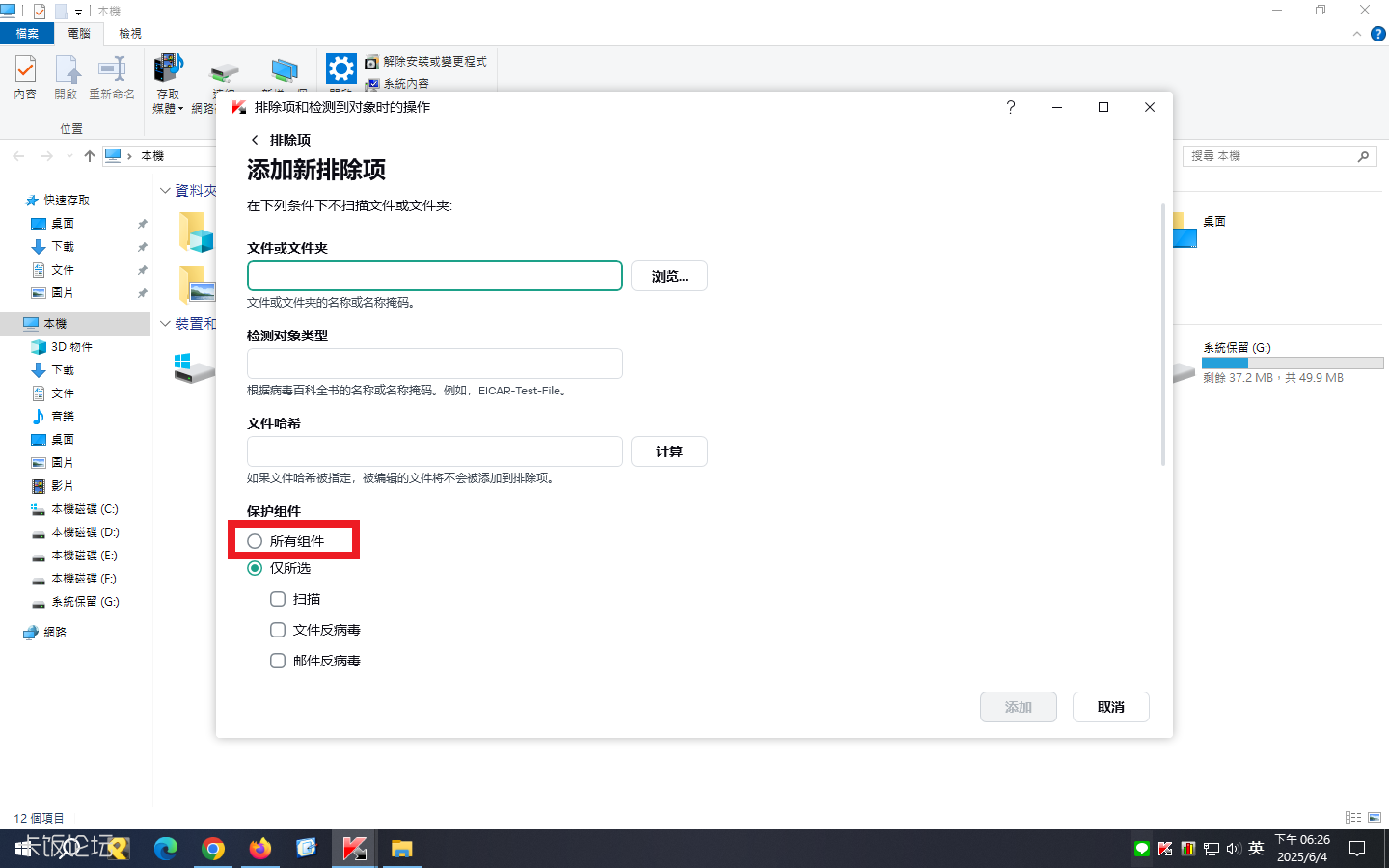Check the 邮件反病毒 checkbox
1389x868 pixels.
(x=278, y=661)
